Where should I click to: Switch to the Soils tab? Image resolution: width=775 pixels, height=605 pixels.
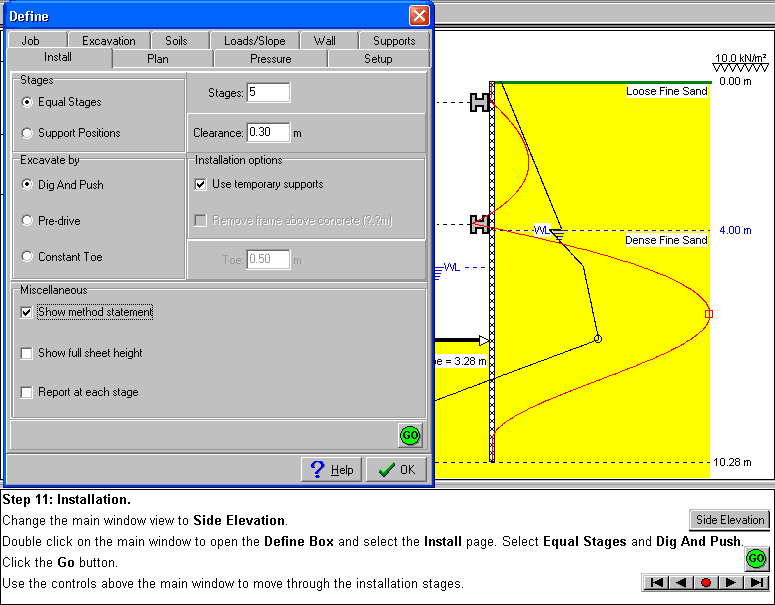pyautogui.click(x=176, y=41)
